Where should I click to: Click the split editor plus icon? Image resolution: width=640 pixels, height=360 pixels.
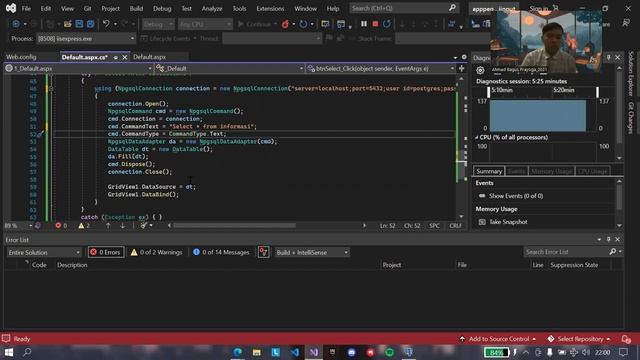point(462,69)
